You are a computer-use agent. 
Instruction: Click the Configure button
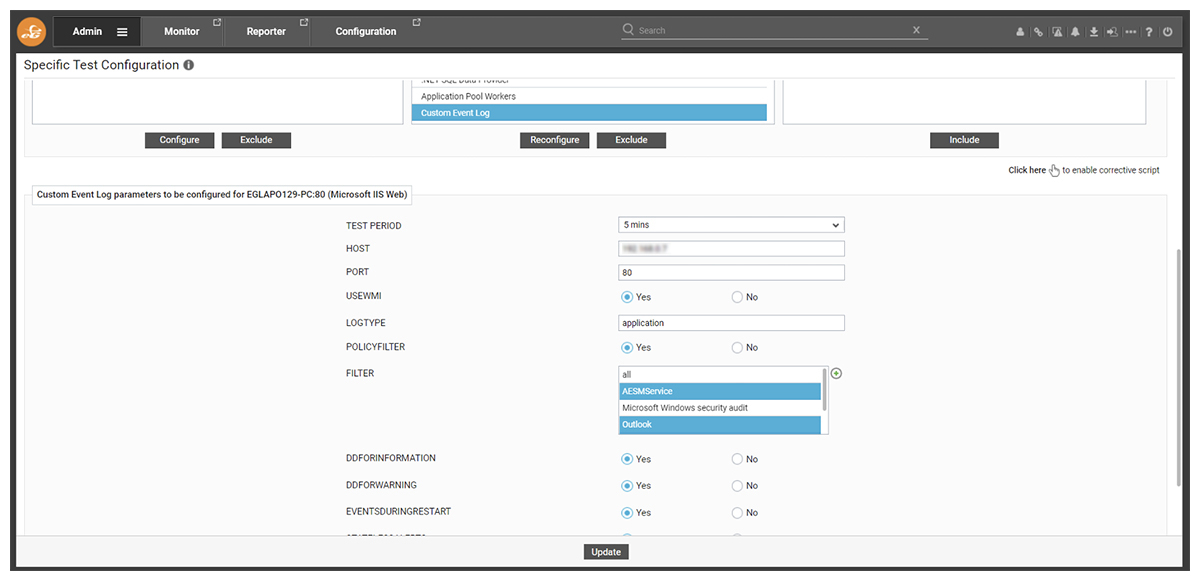coord(180,140)
